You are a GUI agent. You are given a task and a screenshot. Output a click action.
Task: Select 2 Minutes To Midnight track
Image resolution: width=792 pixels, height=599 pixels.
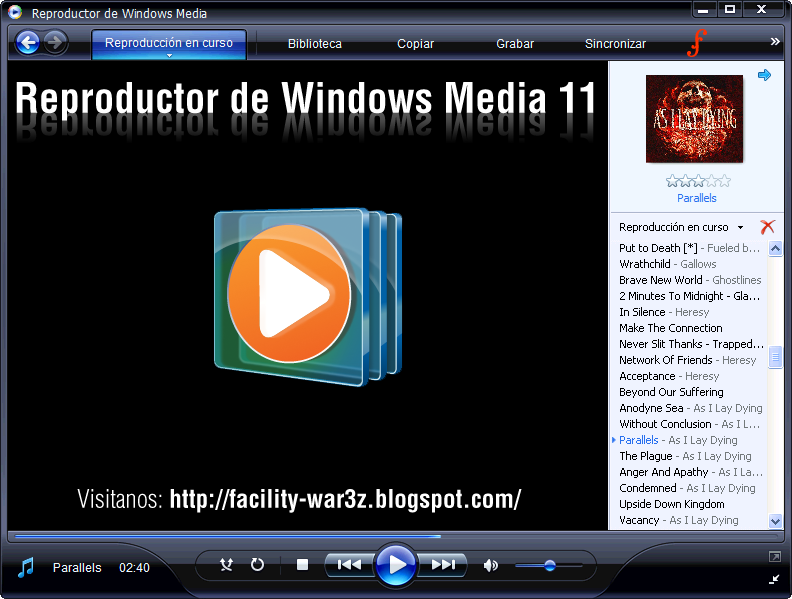[689, 296]
